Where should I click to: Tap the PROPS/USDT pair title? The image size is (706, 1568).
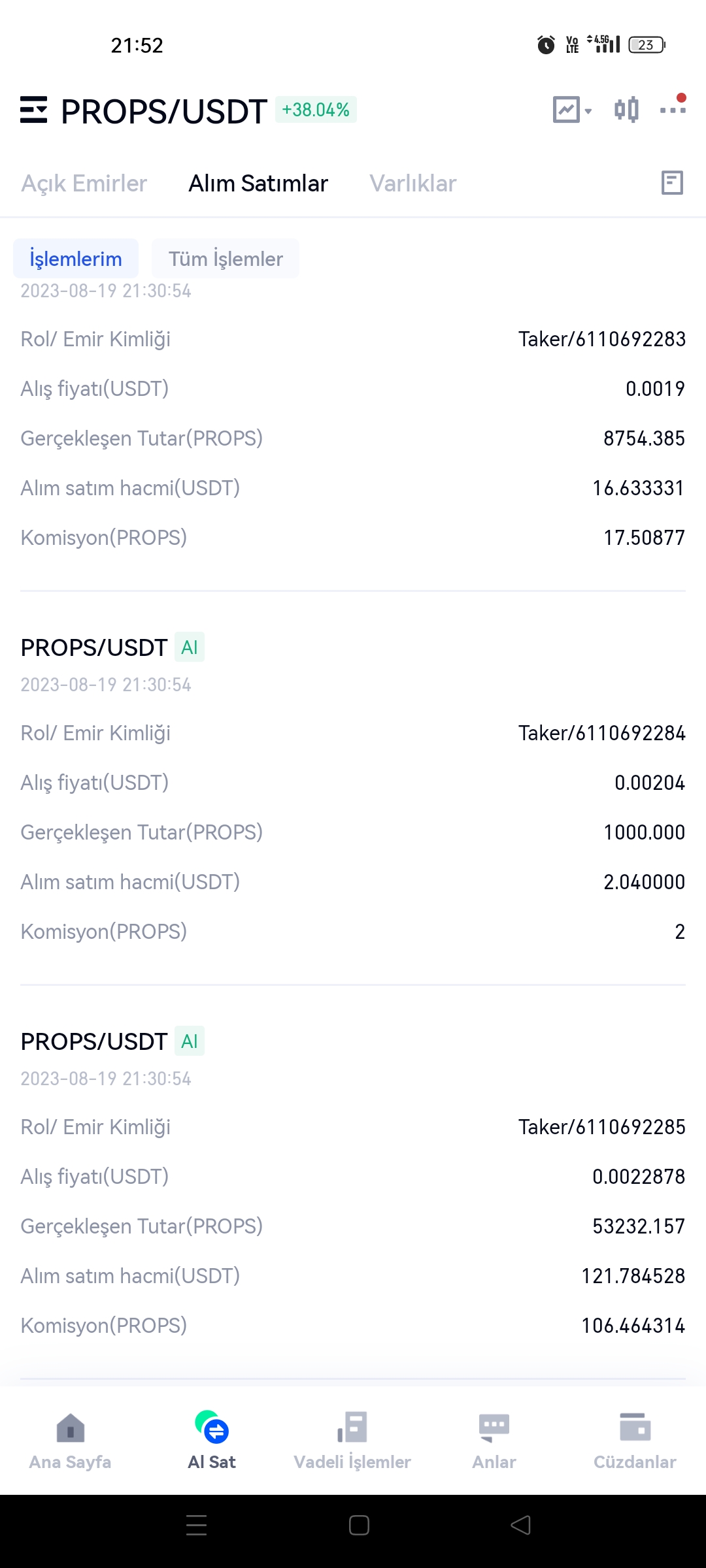point(163,111)
